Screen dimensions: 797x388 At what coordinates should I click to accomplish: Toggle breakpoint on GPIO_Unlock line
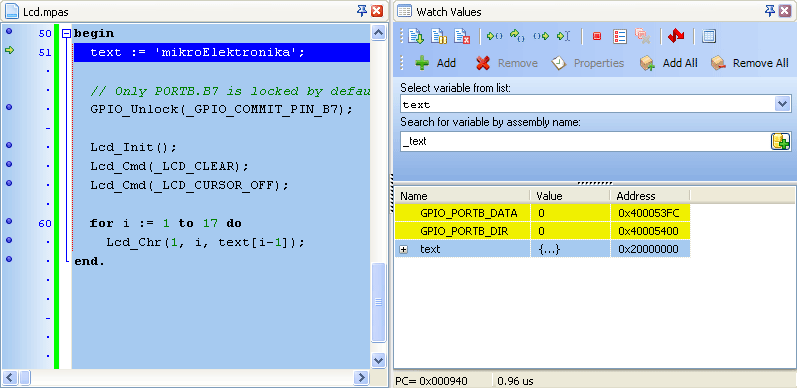pos(9,107)
